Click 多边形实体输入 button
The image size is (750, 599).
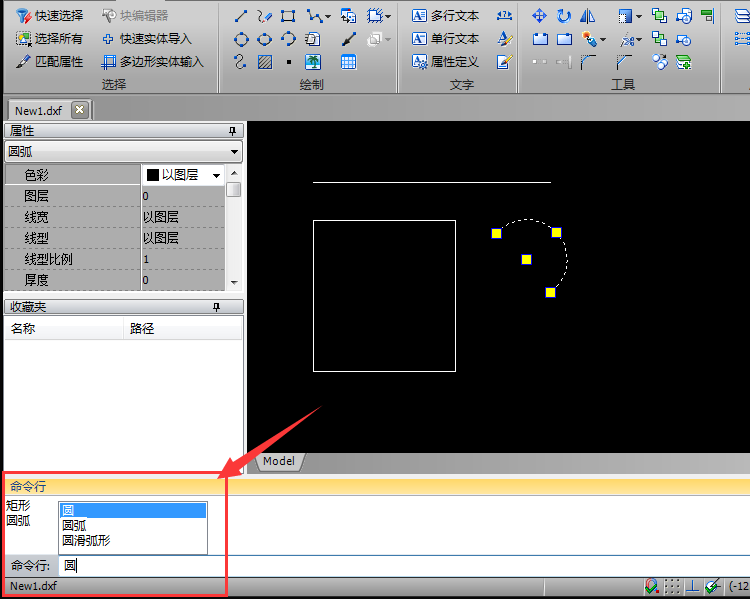pos(153,62)
